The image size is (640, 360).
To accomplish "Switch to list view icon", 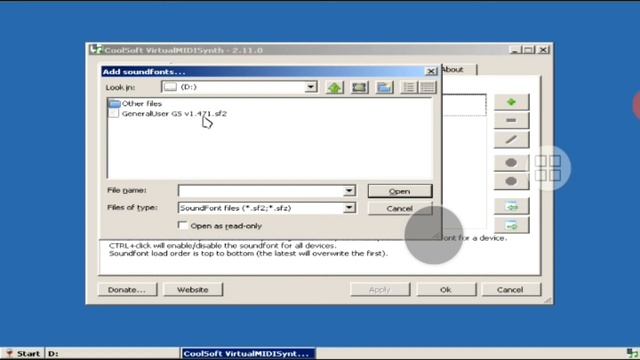I will [409, 87].
